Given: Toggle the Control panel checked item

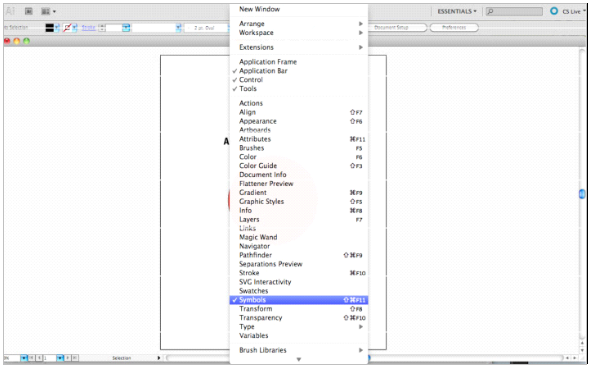Looking at the screenshot, I should point(299,80).
